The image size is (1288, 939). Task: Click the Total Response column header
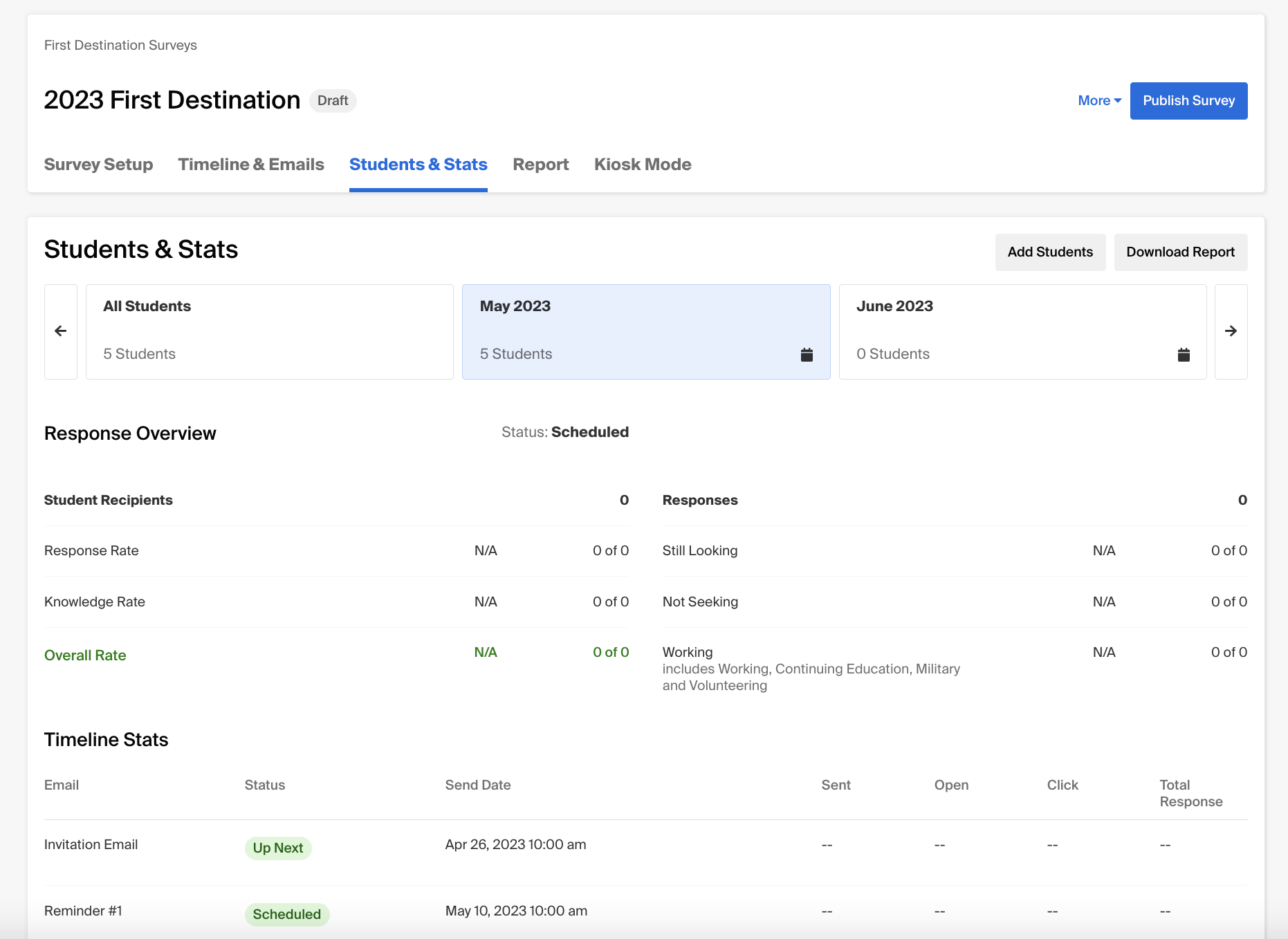(1191, 794)
